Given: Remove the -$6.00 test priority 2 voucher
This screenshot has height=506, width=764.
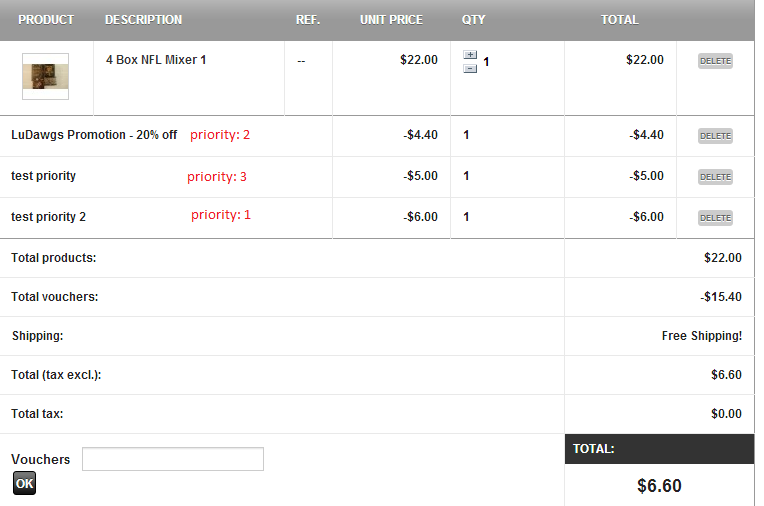Looking at the screenshot, I should pos(715,217).
